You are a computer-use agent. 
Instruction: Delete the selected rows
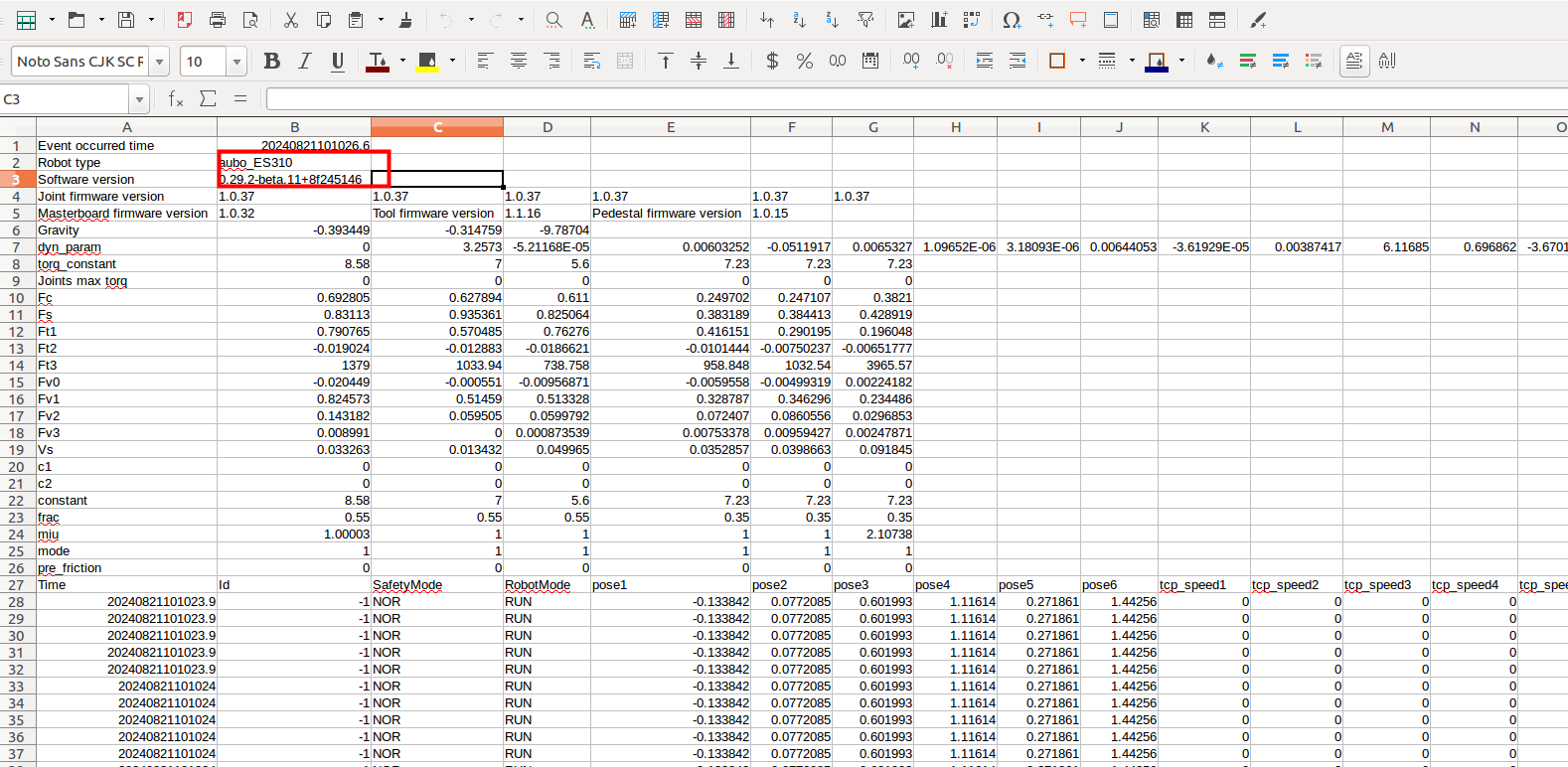694,20
